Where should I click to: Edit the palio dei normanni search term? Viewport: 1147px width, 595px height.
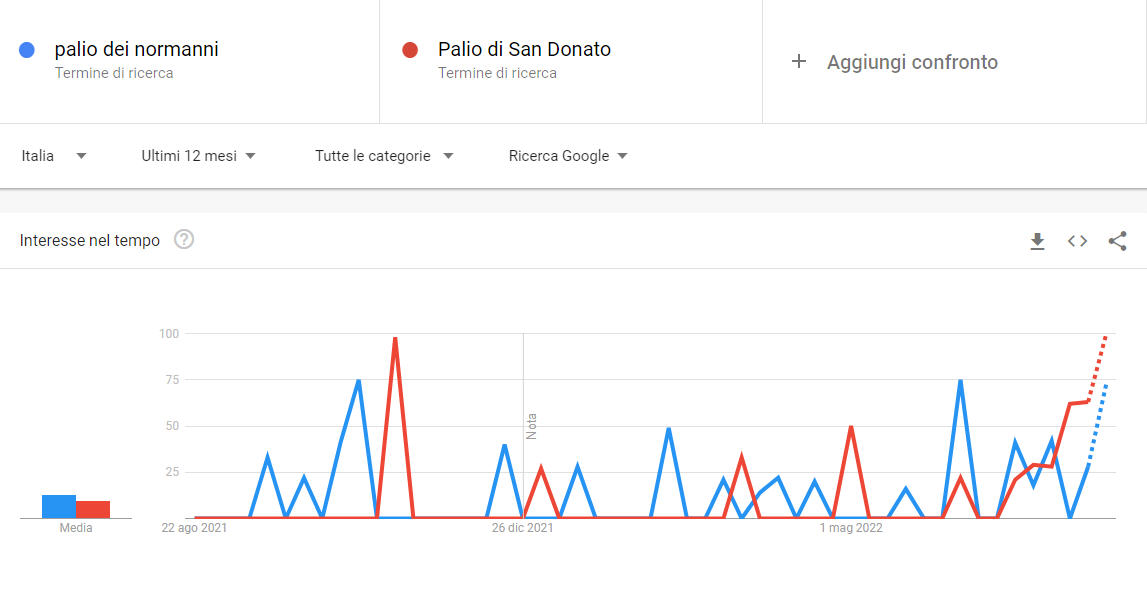coord(136,49)
